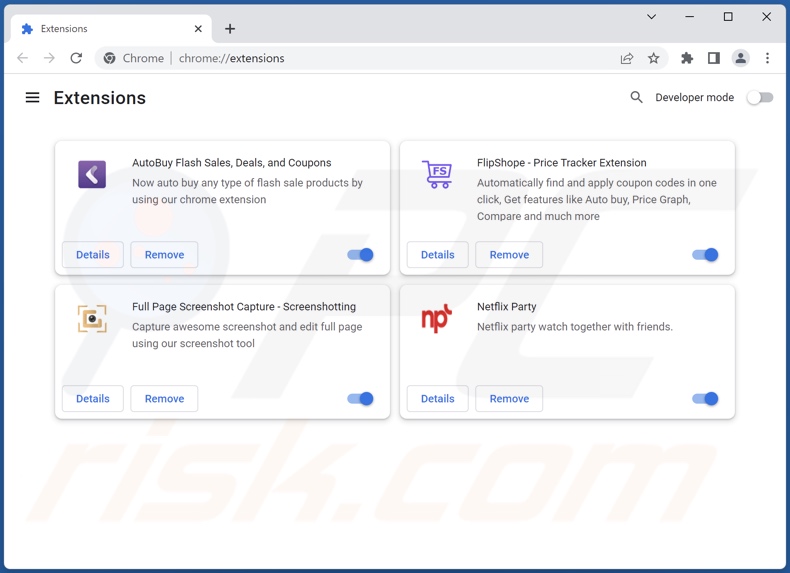Click Netflix party watch together description
The width and height of the screenshot is (790, 573).
[574, 327]
